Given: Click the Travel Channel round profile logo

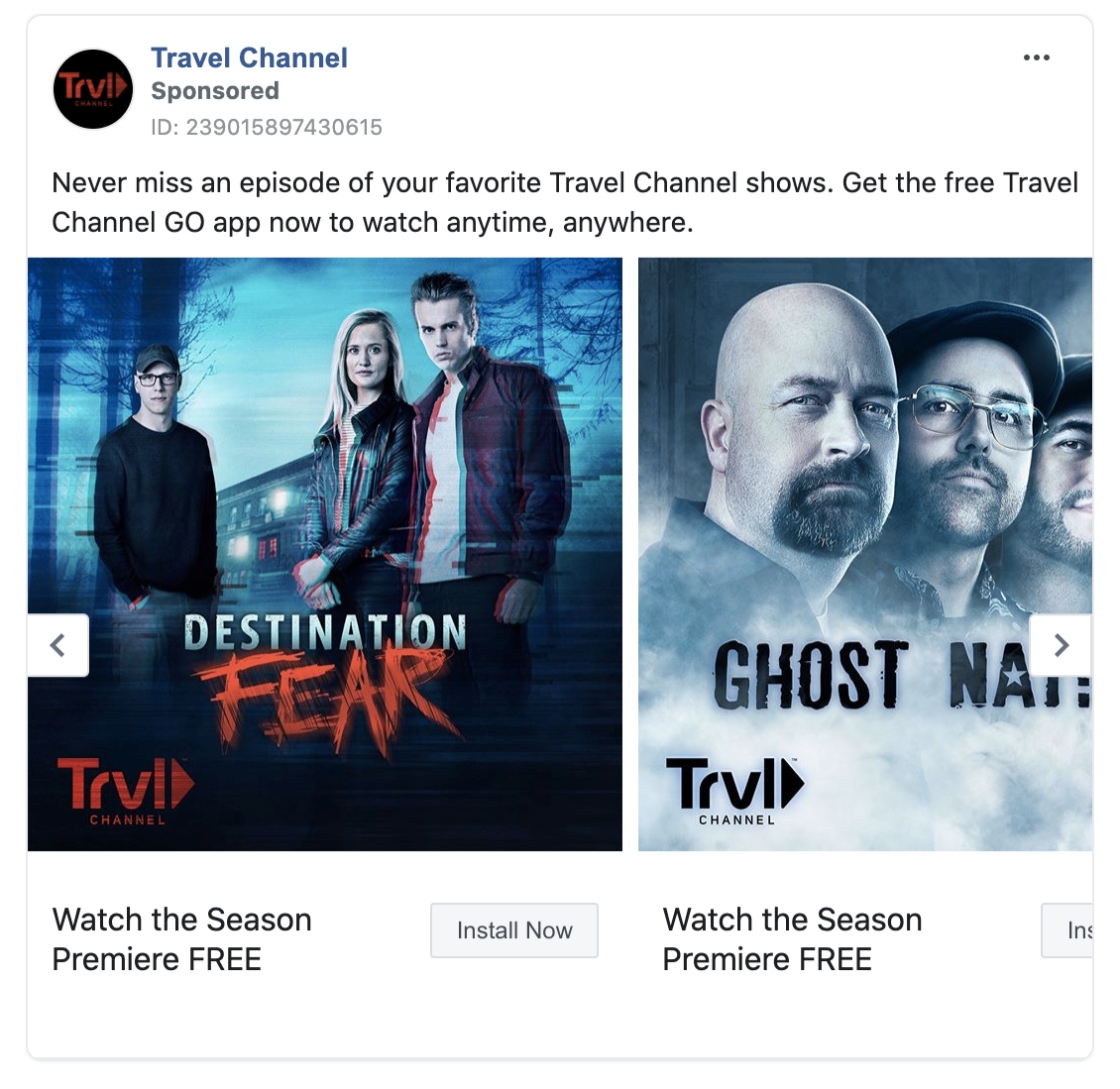Looking at the screenshot, I should (93, 88).
